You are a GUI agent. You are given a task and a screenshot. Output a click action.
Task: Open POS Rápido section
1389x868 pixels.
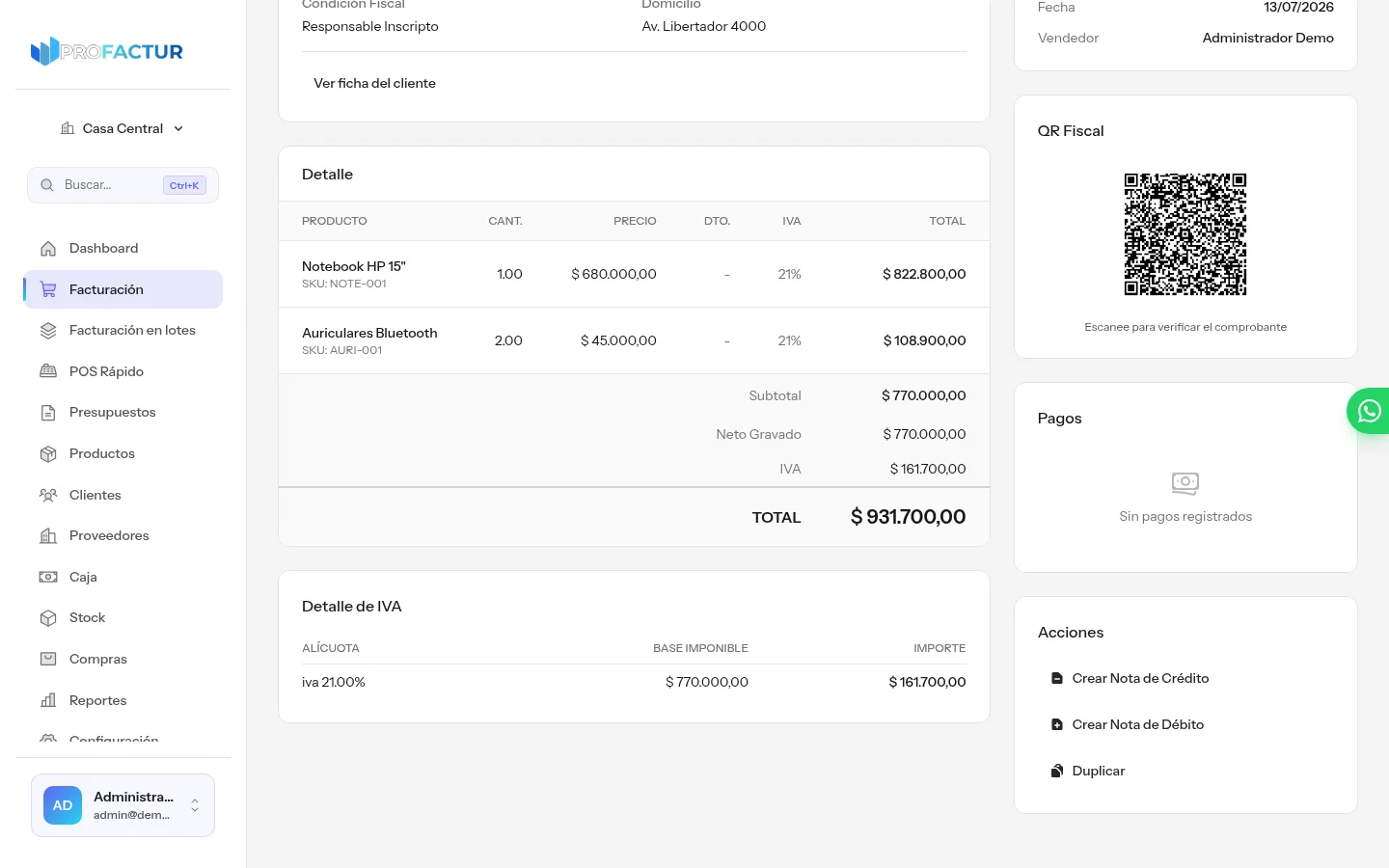pyautogui.click(x=123, y=371)
